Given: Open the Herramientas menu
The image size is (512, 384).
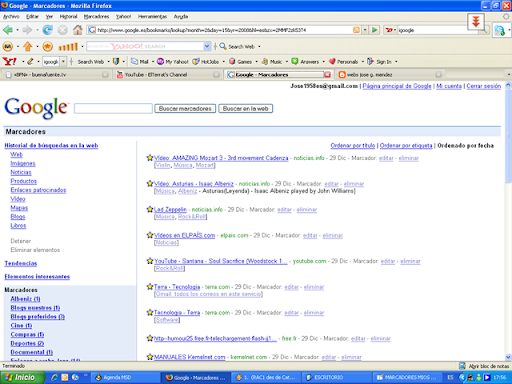Looking at the screenshot, I should pos(152,16).
